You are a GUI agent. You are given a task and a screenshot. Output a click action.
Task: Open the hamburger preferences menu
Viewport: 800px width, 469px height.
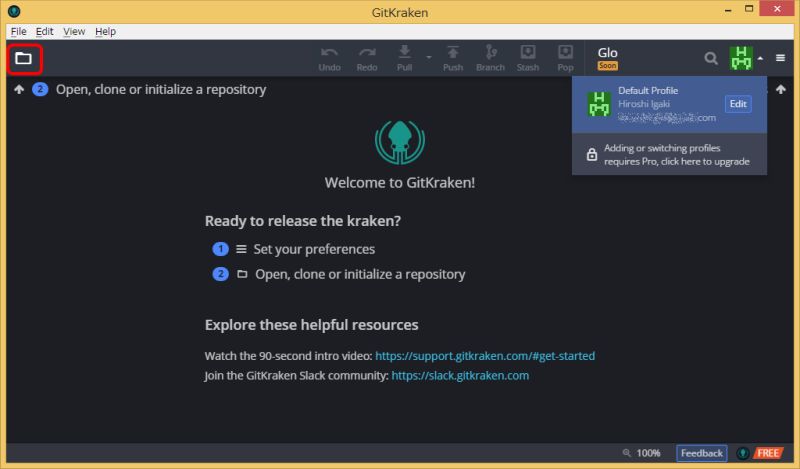click(x=780, y=58)
